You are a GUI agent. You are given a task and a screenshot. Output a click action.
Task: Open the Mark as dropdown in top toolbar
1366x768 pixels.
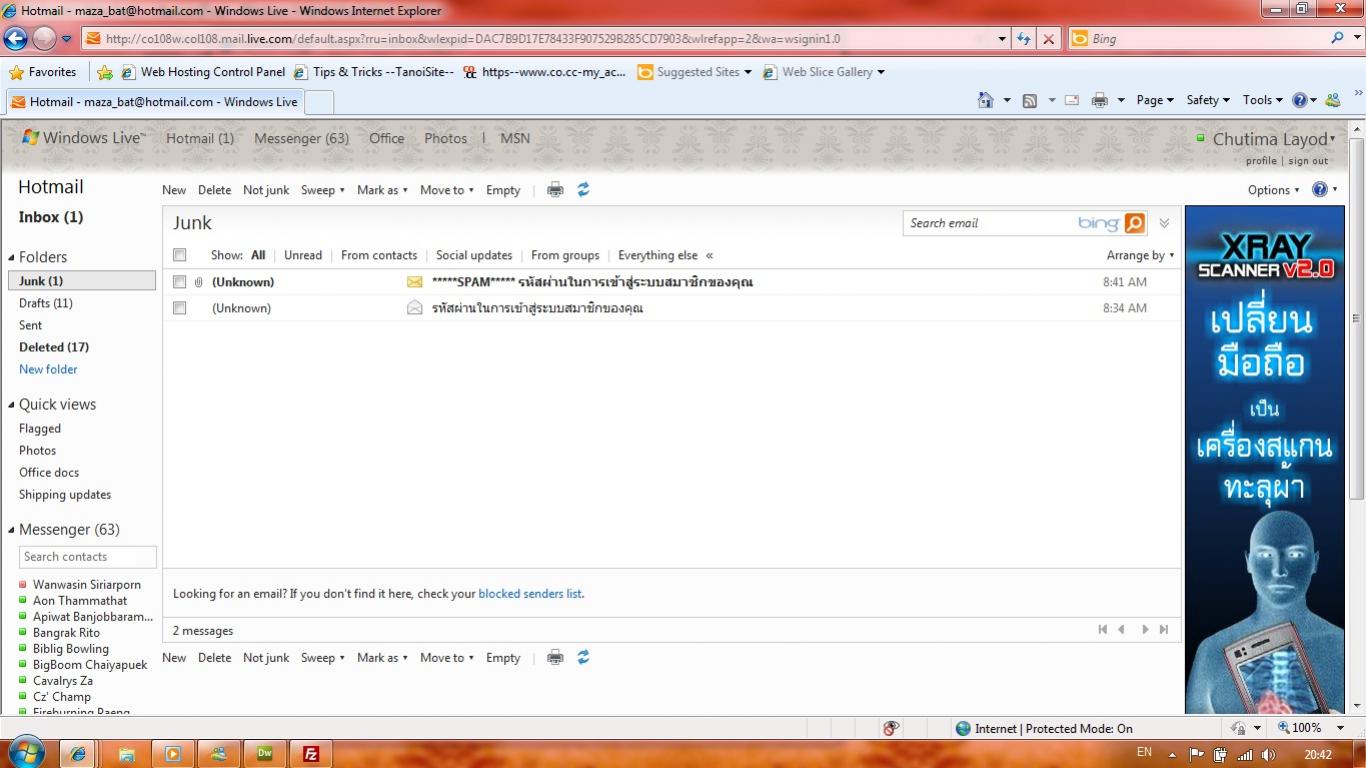(x=382, y=190)
